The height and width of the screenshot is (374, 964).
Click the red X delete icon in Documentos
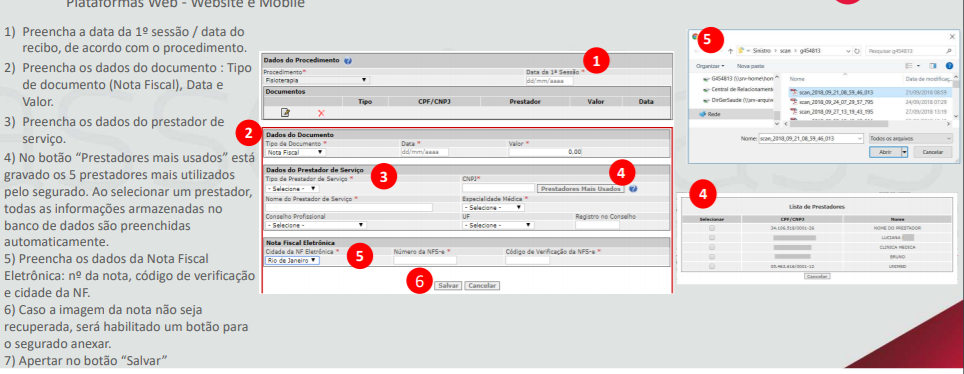[321, 113]
